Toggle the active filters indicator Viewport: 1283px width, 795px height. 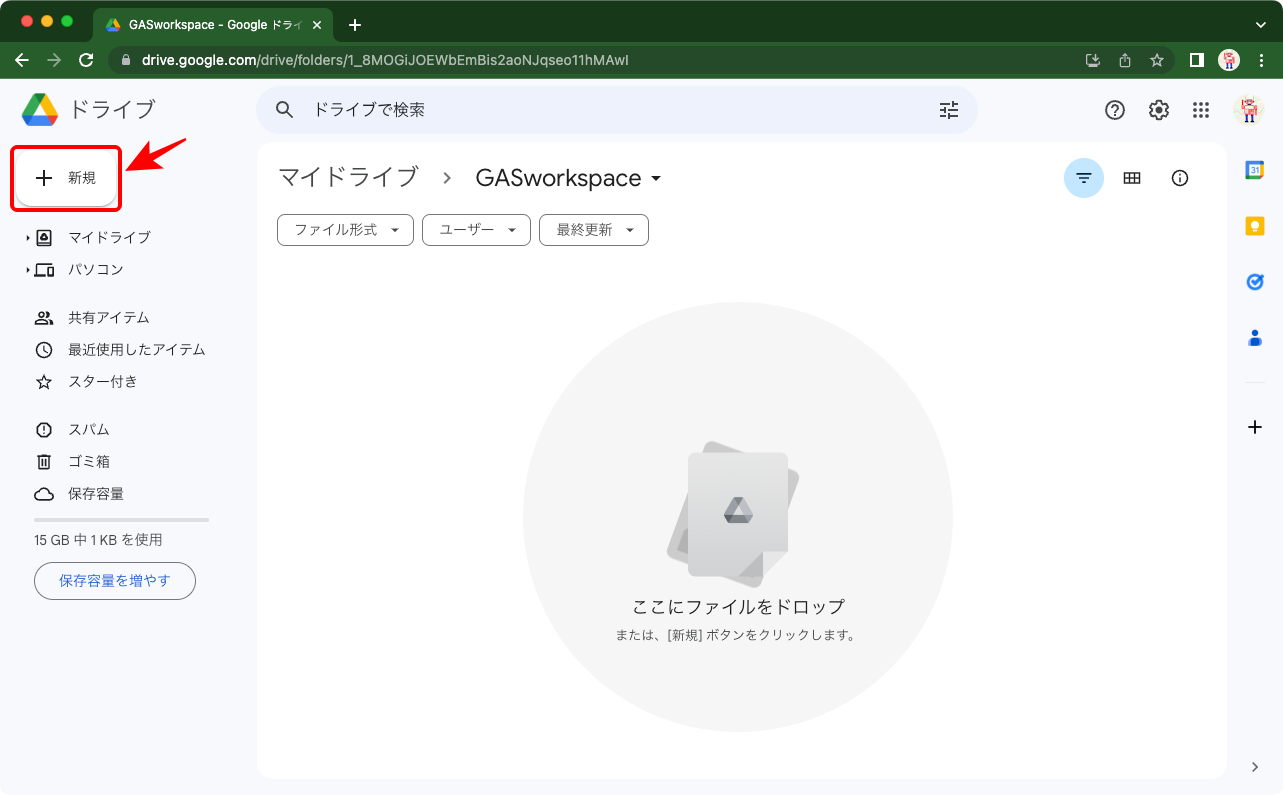(x=1083, y=177)
